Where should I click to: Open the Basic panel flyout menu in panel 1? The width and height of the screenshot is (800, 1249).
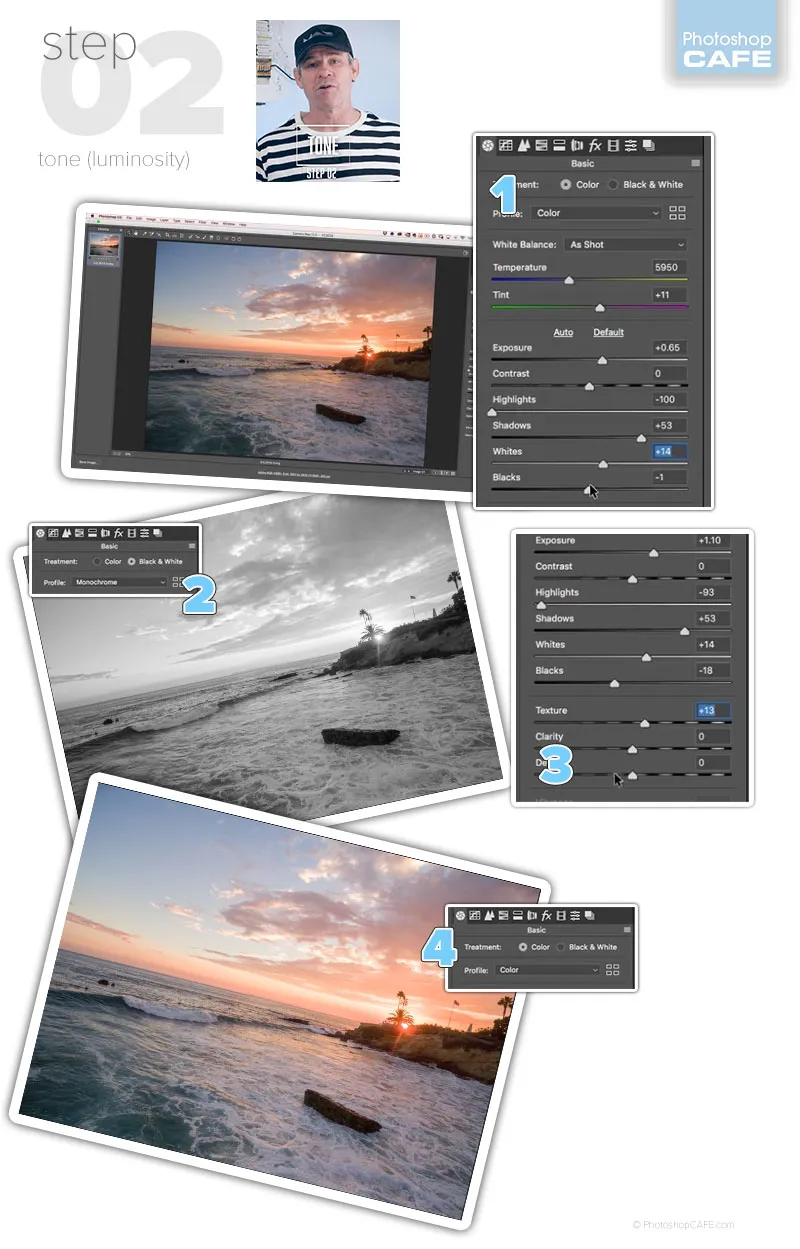coord(695,164)
